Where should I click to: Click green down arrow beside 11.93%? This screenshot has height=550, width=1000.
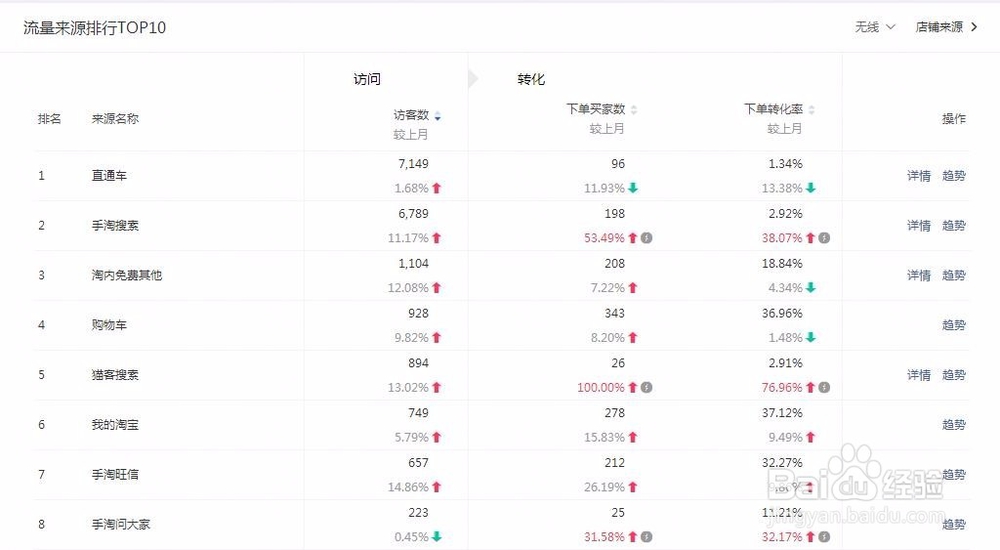click(x=633, y=188)
